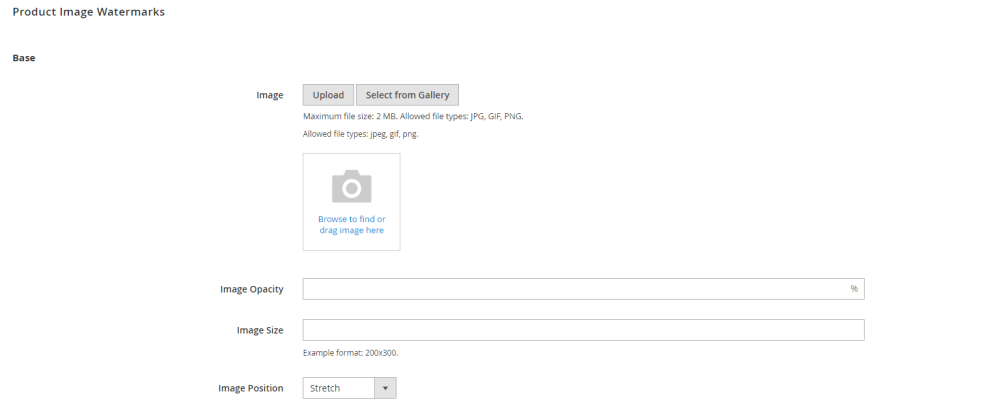Click the Image field label
Screen dimensions: 1000x411
click(x=270, y=95)
